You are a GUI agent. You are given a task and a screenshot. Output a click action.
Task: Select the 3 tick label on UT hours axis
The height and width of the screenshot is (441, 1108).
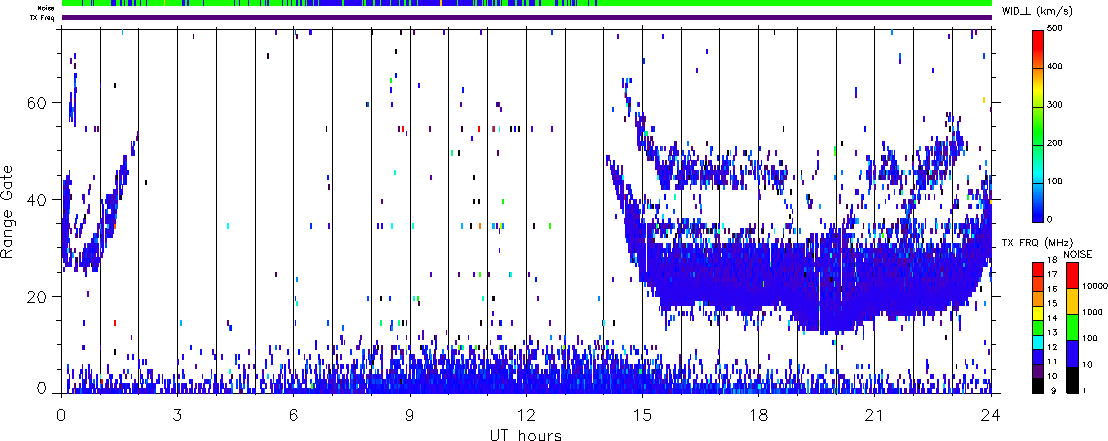[177, 415]
